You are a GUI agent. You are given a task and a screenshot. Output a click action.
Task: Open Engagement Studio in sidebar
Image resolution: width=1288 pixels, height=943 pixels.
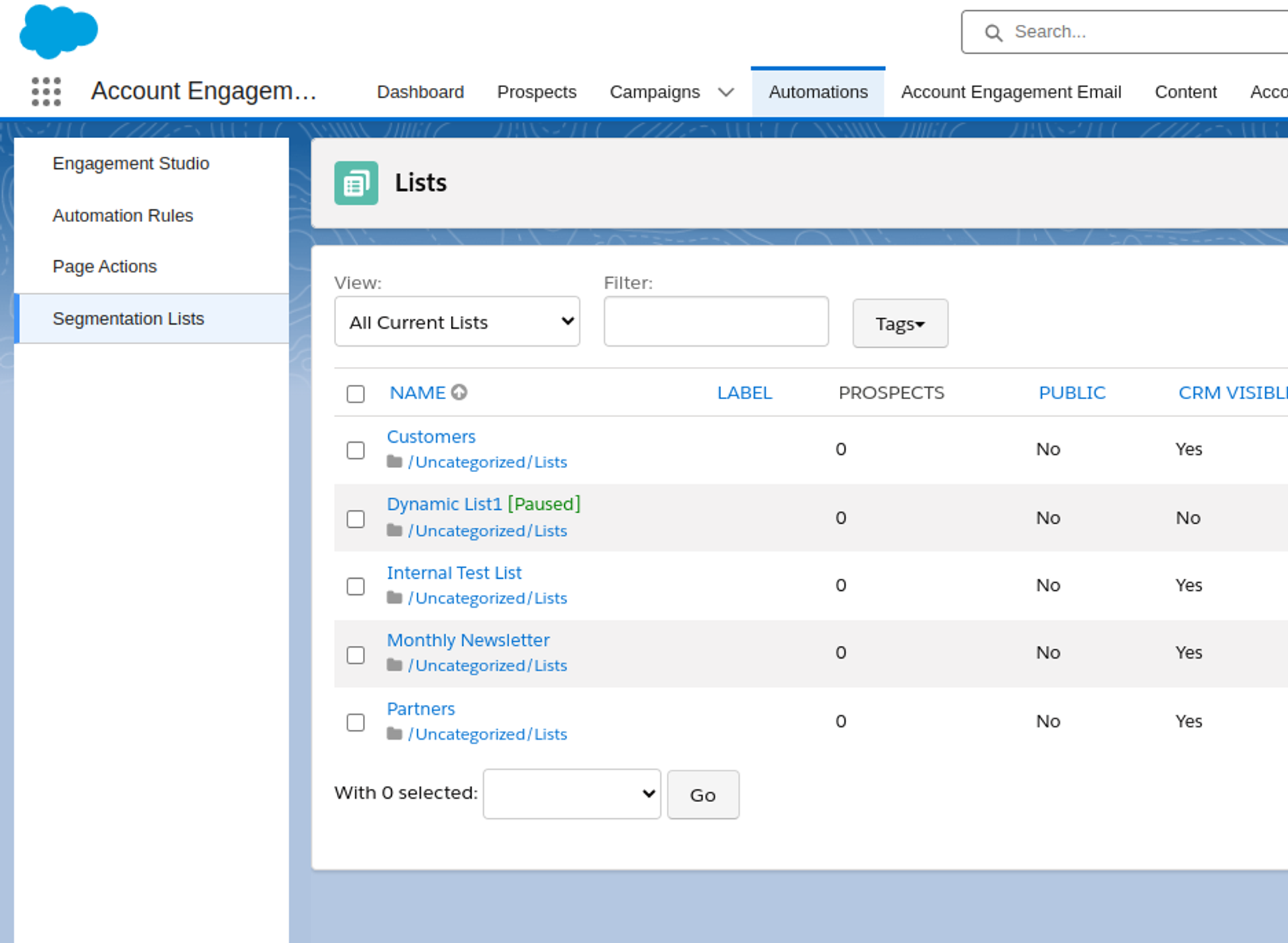tap(131, 164)
